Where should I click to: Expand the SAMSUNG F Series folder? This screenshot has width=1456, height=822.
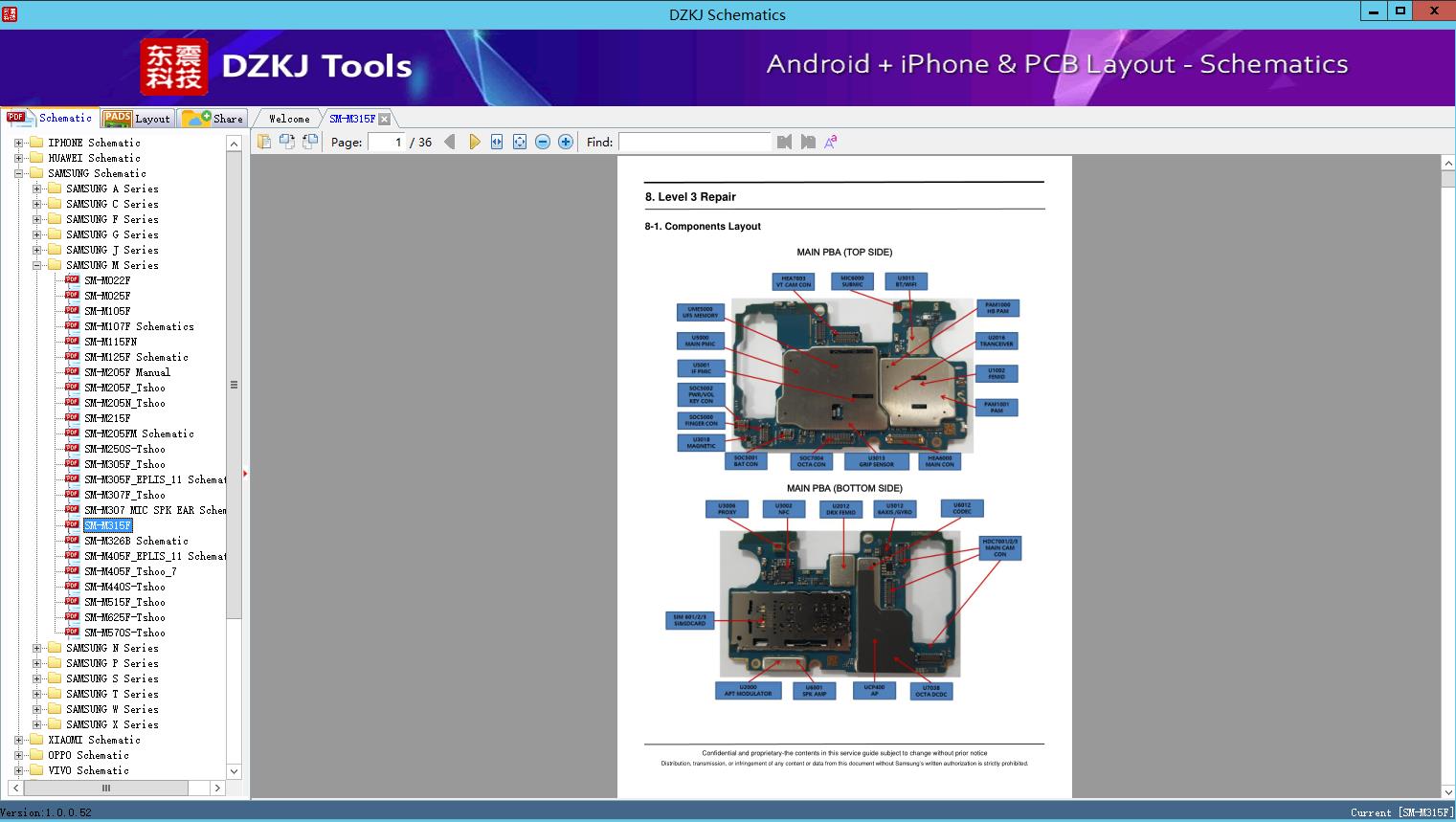point(36,219)
